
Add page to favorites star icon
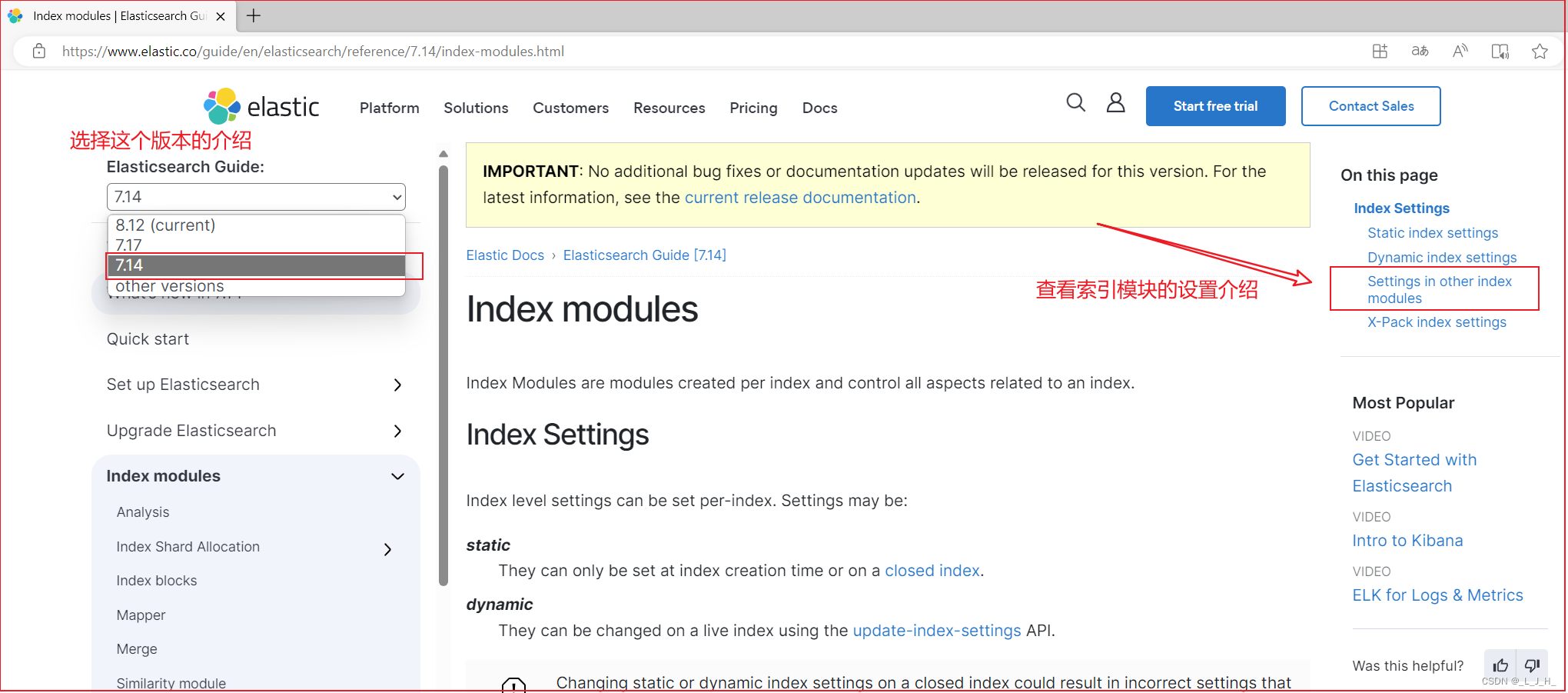click(x=1540, y=52)
